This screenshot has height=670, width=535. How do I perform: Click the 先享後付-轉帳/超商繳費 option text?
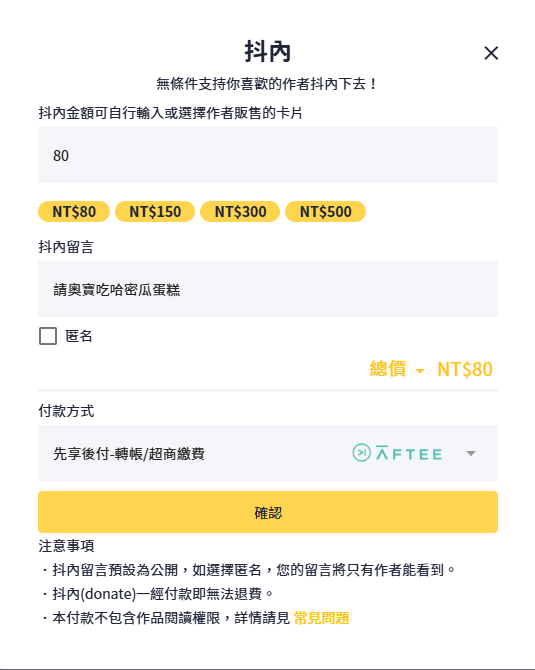pos(129,453)
